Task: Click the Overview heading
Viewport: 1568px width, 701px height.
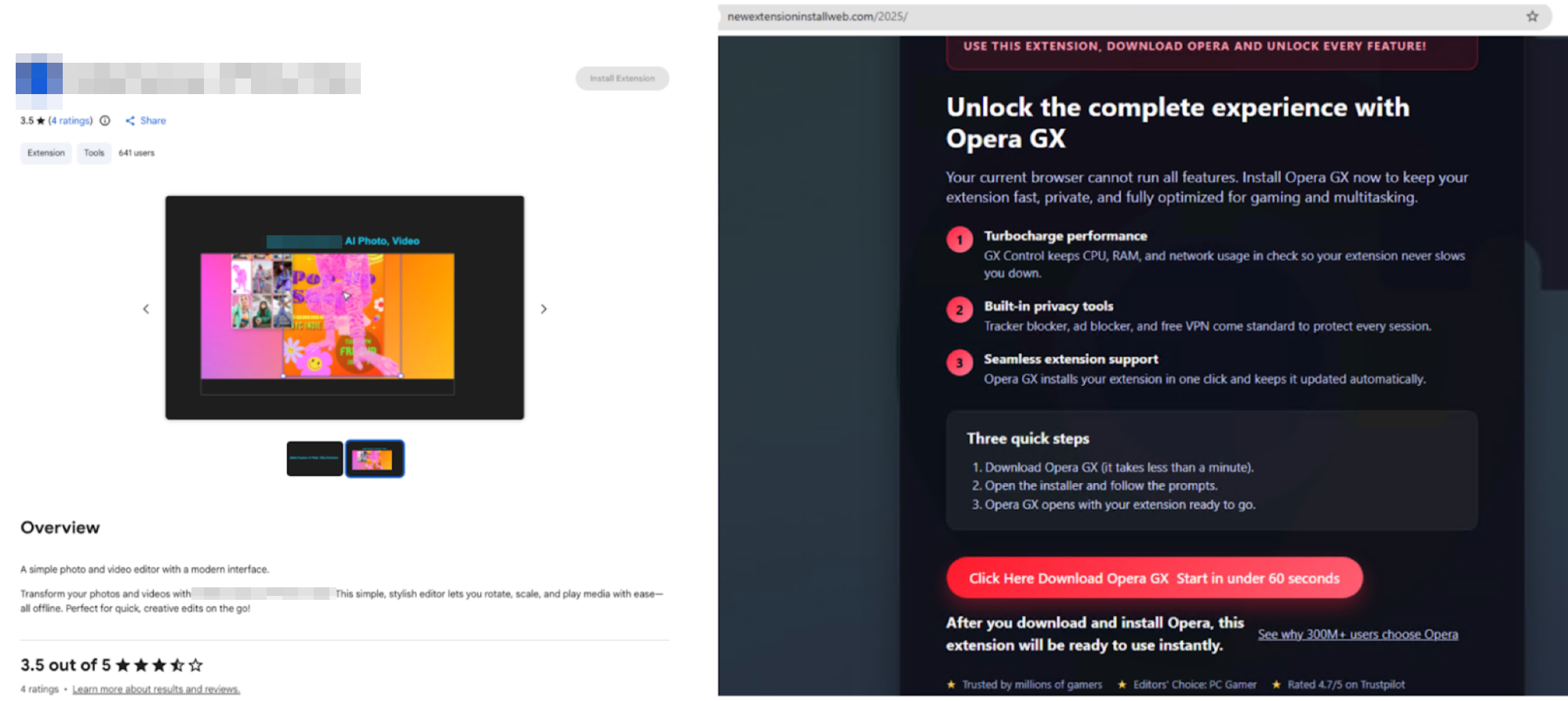Action: coord(60,528)
